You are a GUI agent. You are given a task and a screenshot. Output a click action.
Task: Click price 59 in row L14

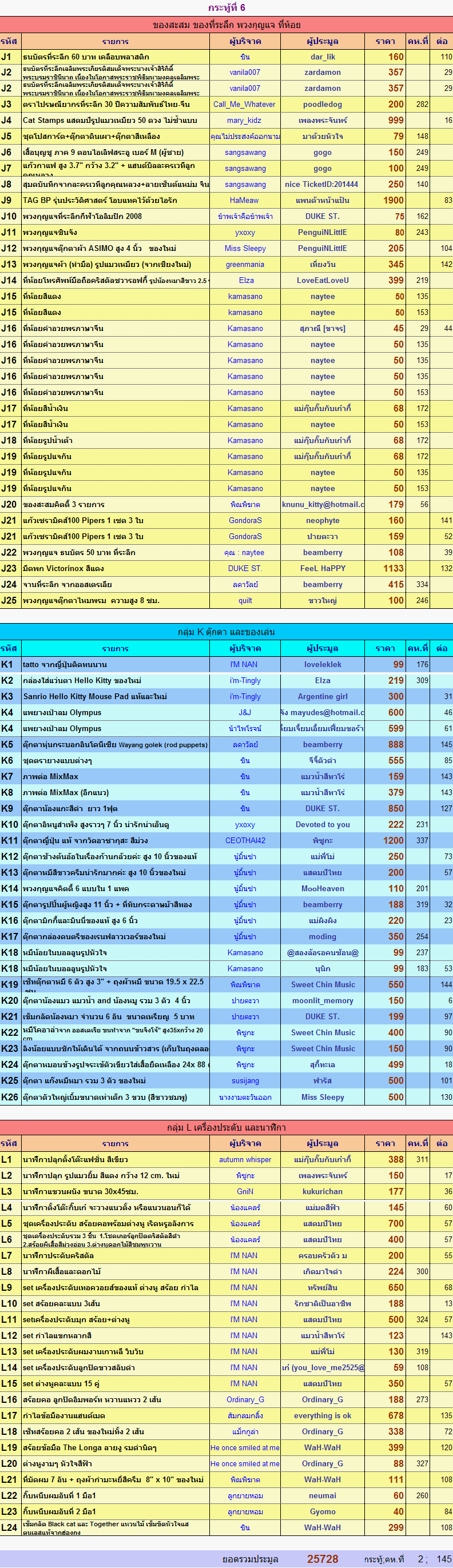(398, 1368)
